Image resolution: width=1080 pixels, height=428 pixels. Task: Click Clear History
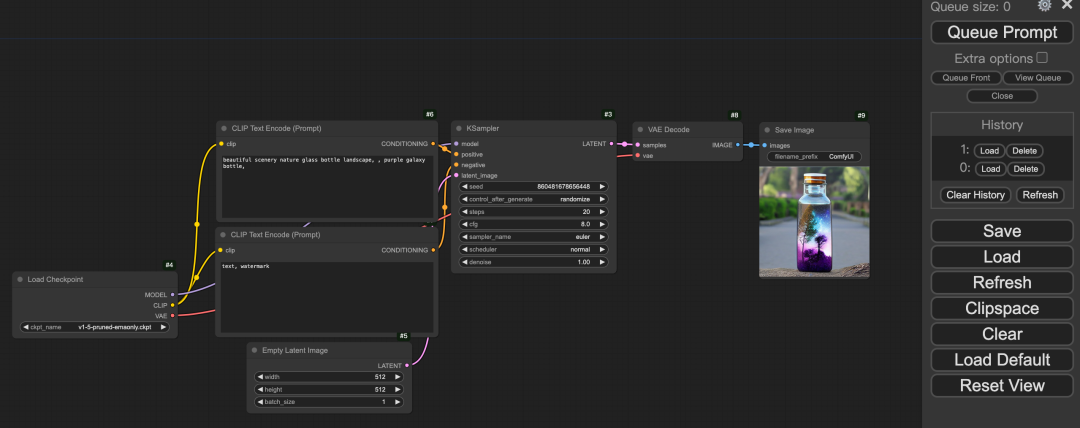click(x=975, y=195)
